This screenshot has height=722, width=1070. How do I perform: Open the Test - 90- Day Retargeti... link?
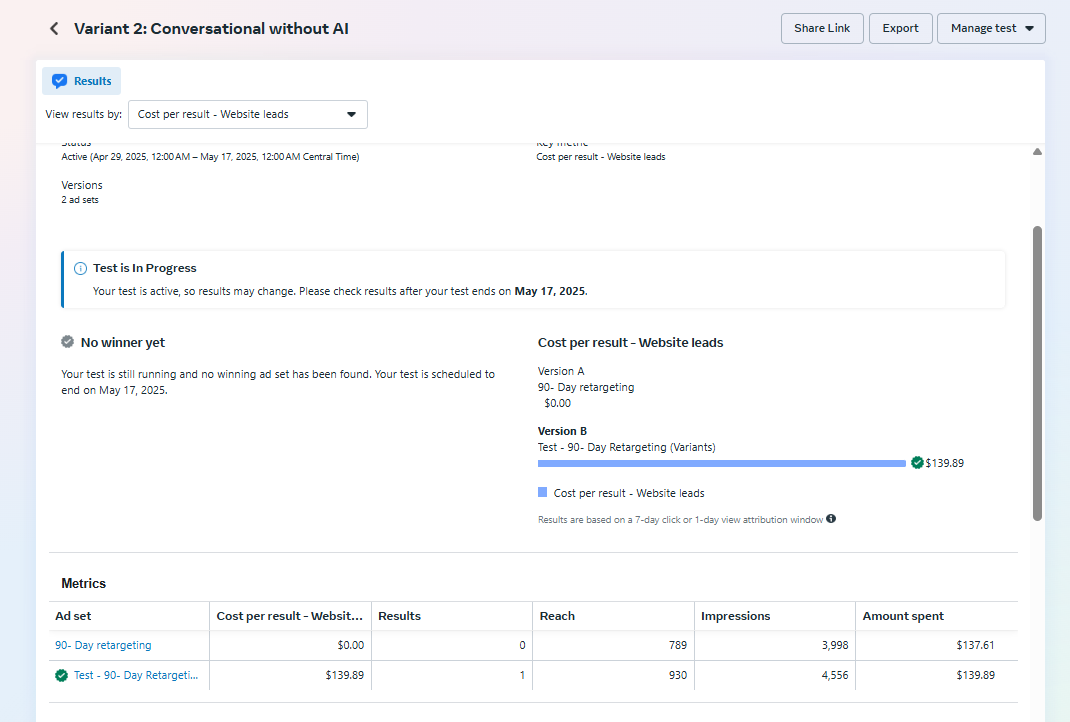(x=136, y=675)
